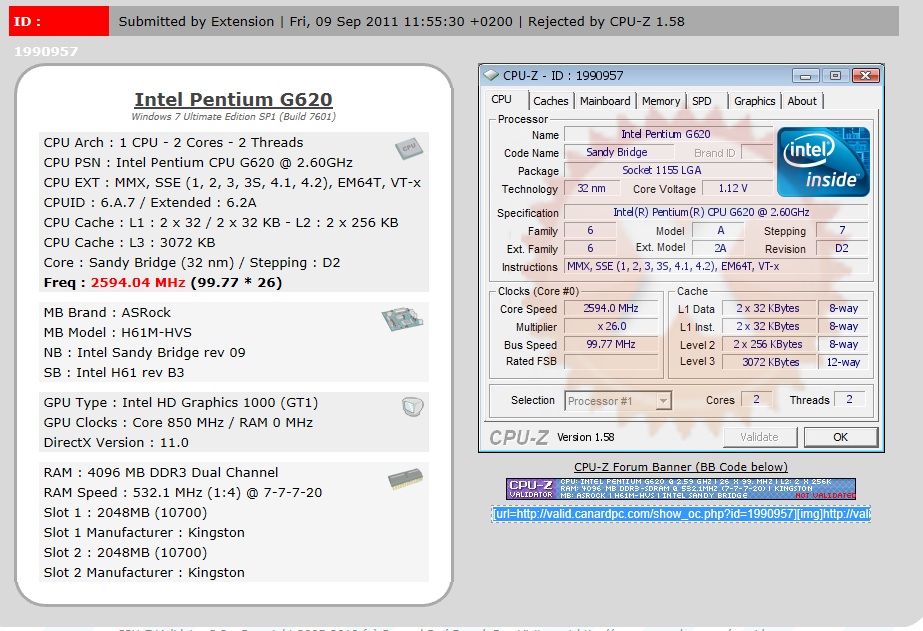Maximize the CPU-Z window
Screen dimensions: 923x631
835,76
